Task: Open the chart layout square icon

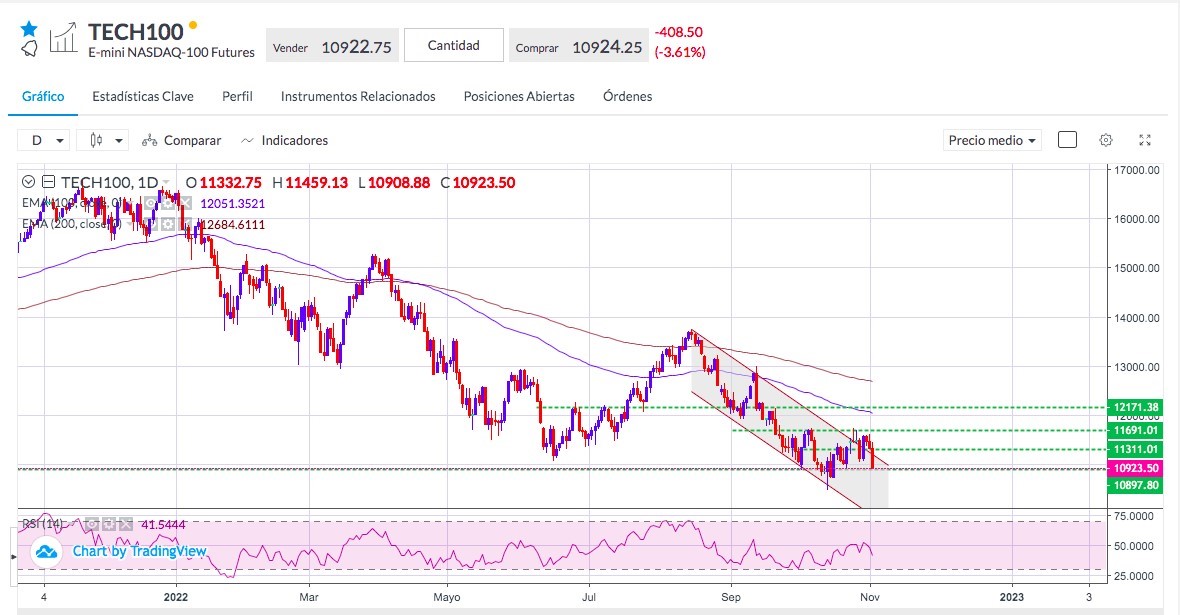Action: click(x=1067, y=140)
